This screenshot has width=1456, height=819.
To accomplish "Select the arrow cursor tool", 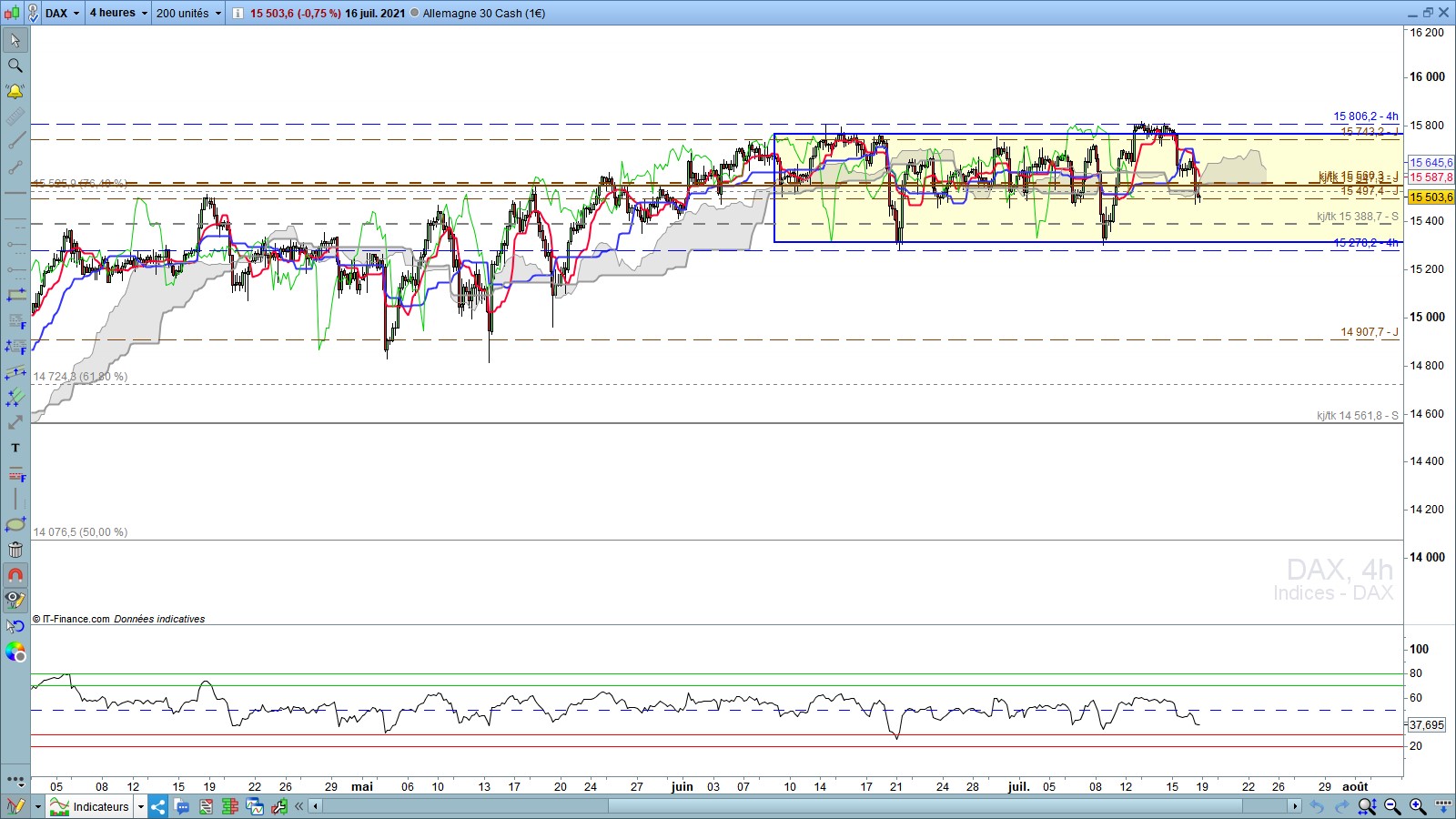I will click(15, 40).
